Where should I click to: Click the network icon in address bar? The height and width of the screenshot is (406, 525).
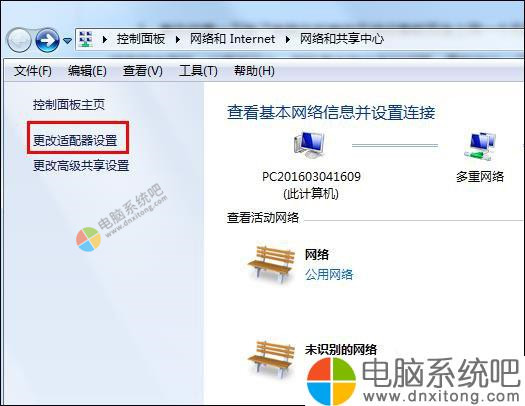(x=86, y=39)
